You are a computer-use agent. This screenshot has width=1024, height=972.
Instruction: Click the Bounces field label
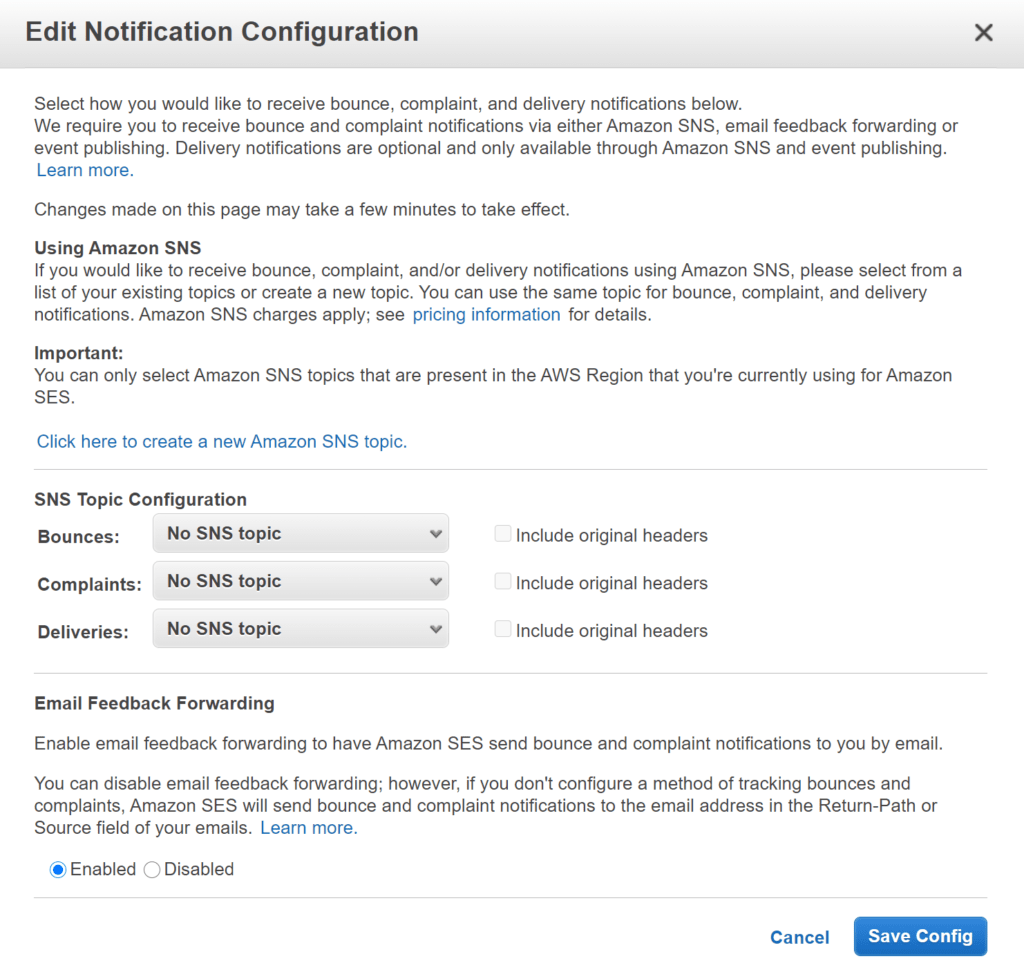coord(78,537)
